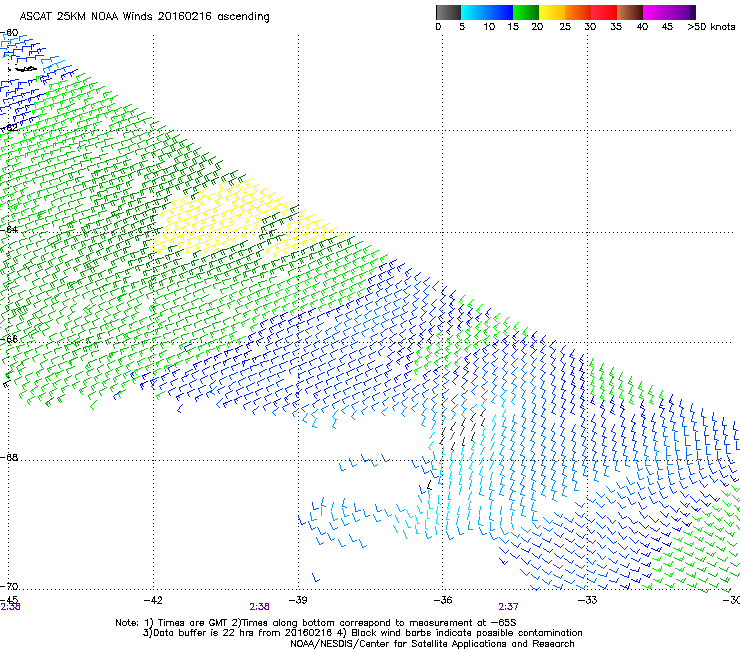
Task: Click the longitude label '-42'
Action: pos(153,600)
